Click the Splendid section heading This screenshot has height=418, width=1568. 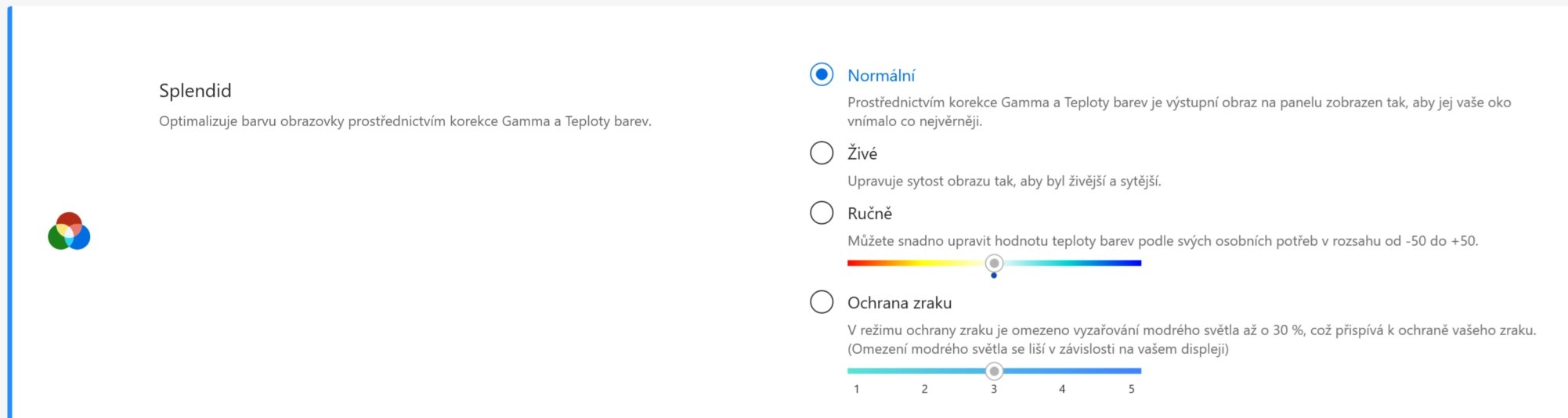[195, 91]
